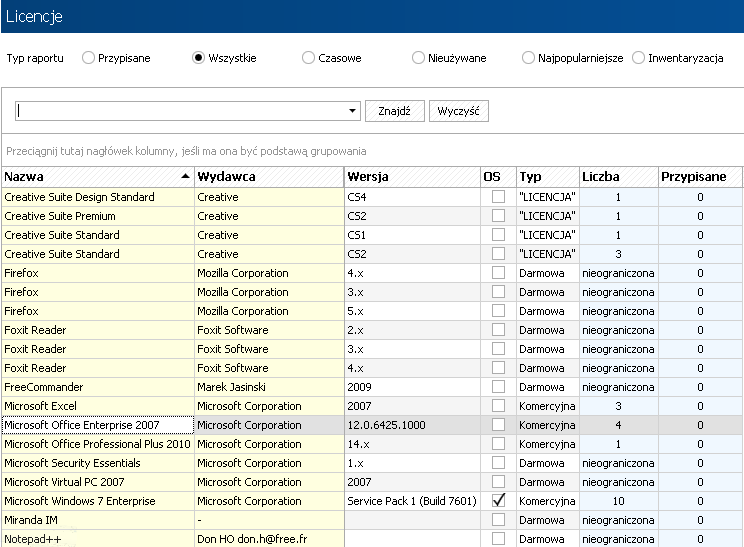This screenshot has width=744, height=547.
Task: Click Darmowa type in FreeCommander row
Action: pyautogui.click(x=548, y=387)
